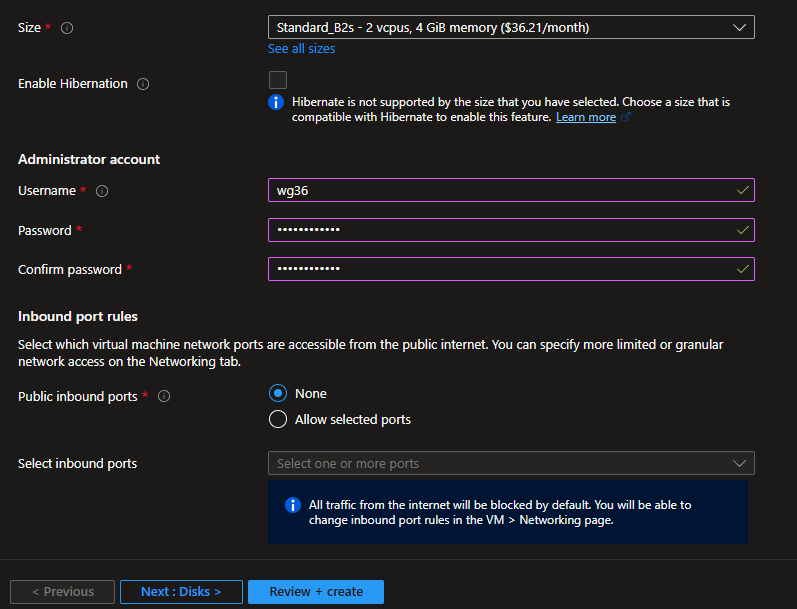Select the None radio button
Image resolution: width=797 pixels, height=609 pixels.
(278, 393)
